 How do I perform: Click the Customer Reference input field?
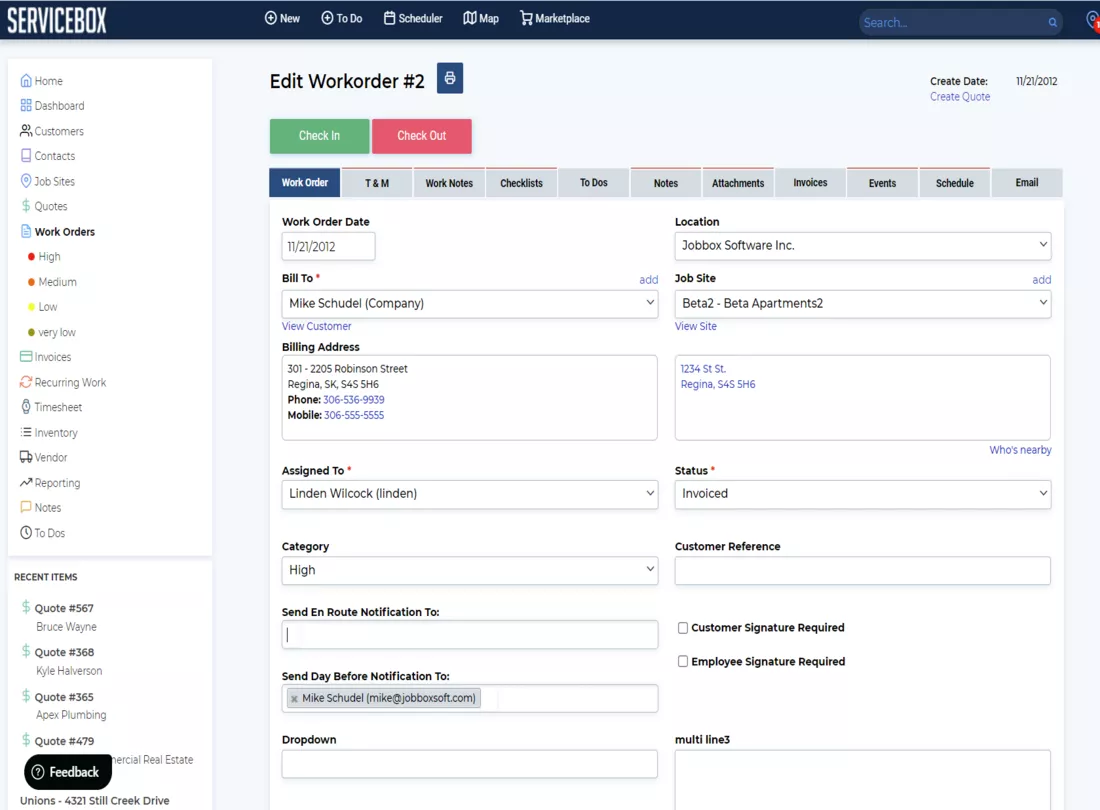pos(863,571)
